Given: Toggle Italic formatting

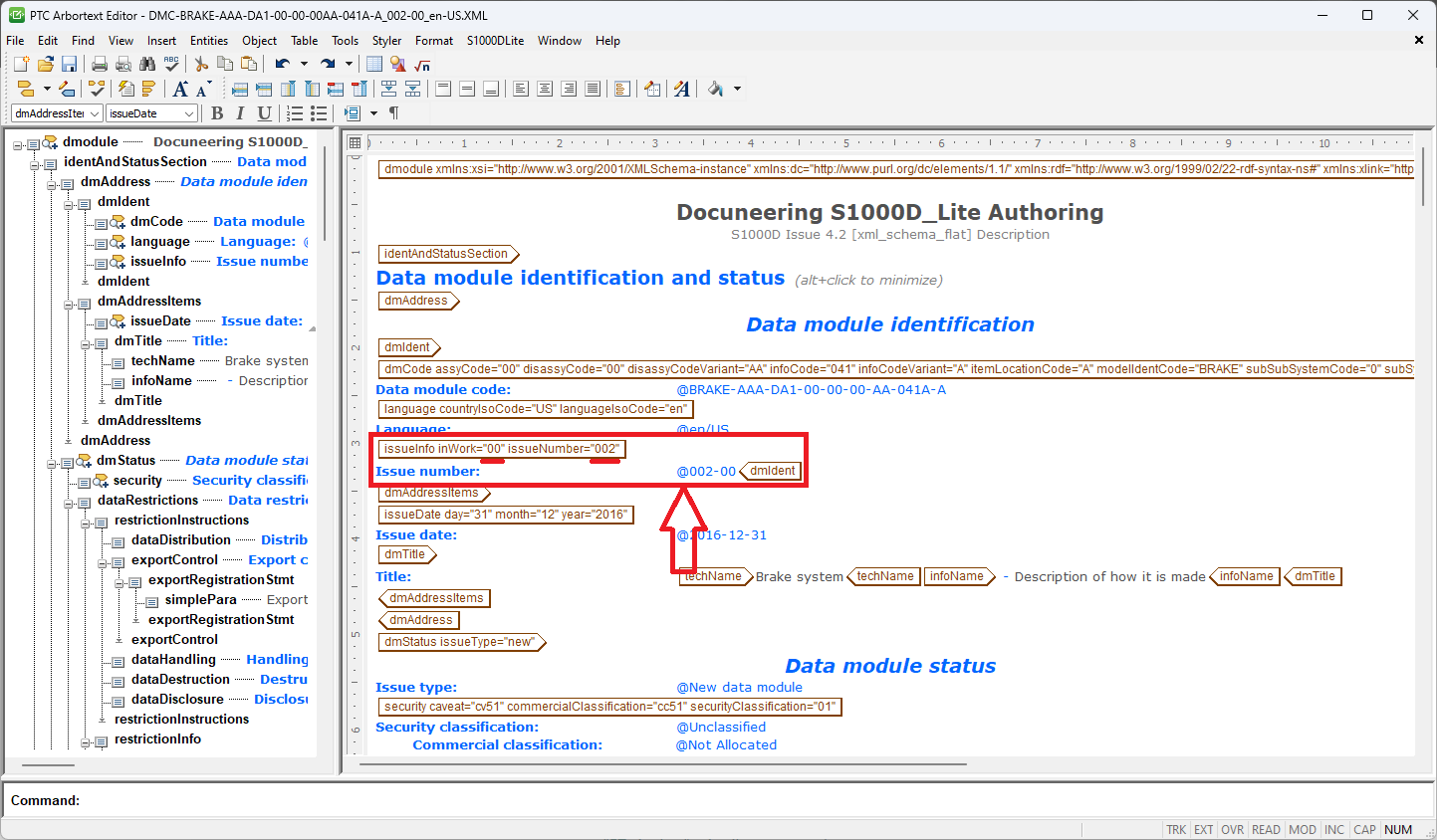Looking at the screenshot, I should pyautogui.click(x=240, y=113).
